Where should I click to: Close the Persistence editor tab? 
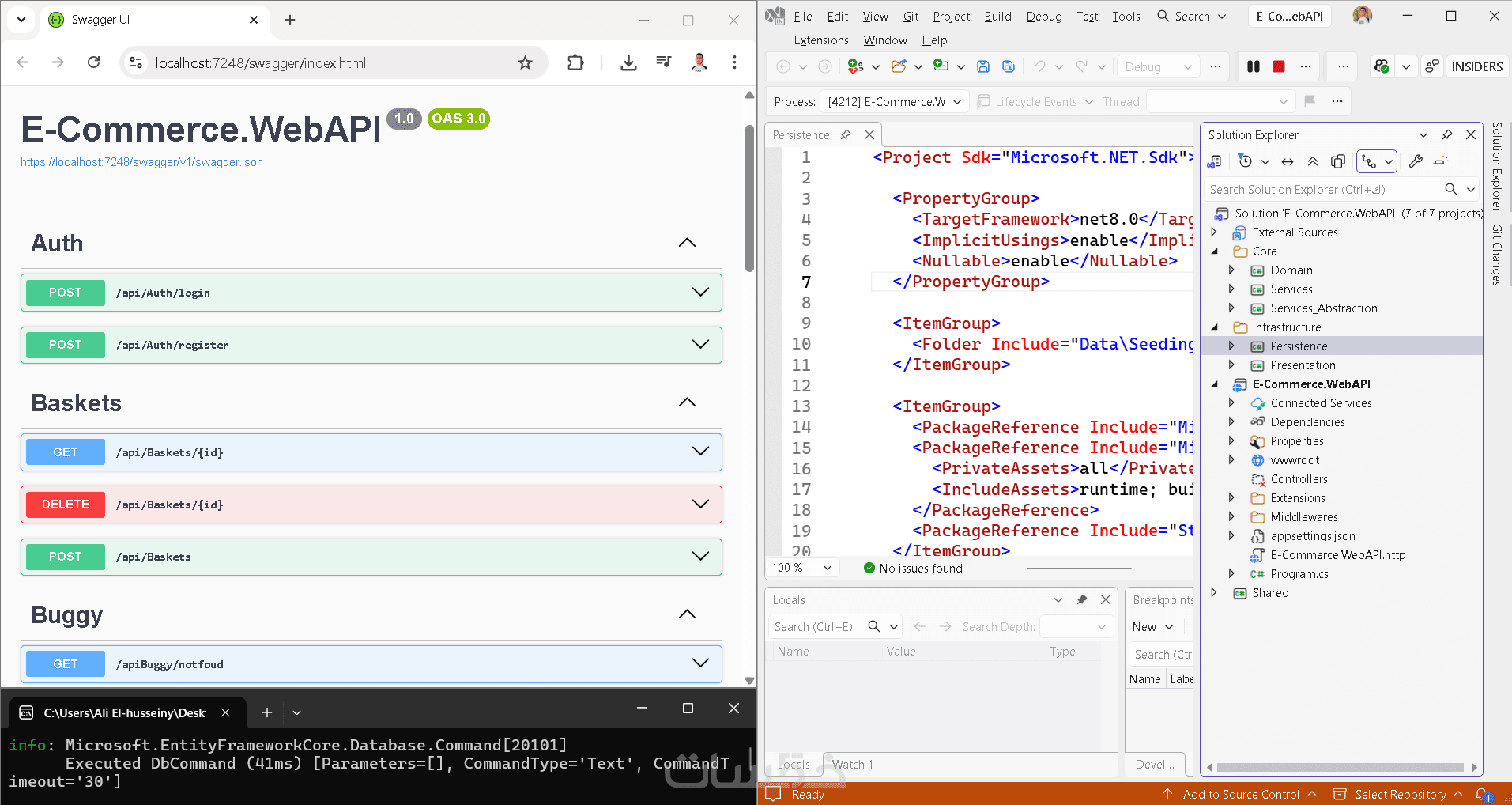[x=869, y=134]
